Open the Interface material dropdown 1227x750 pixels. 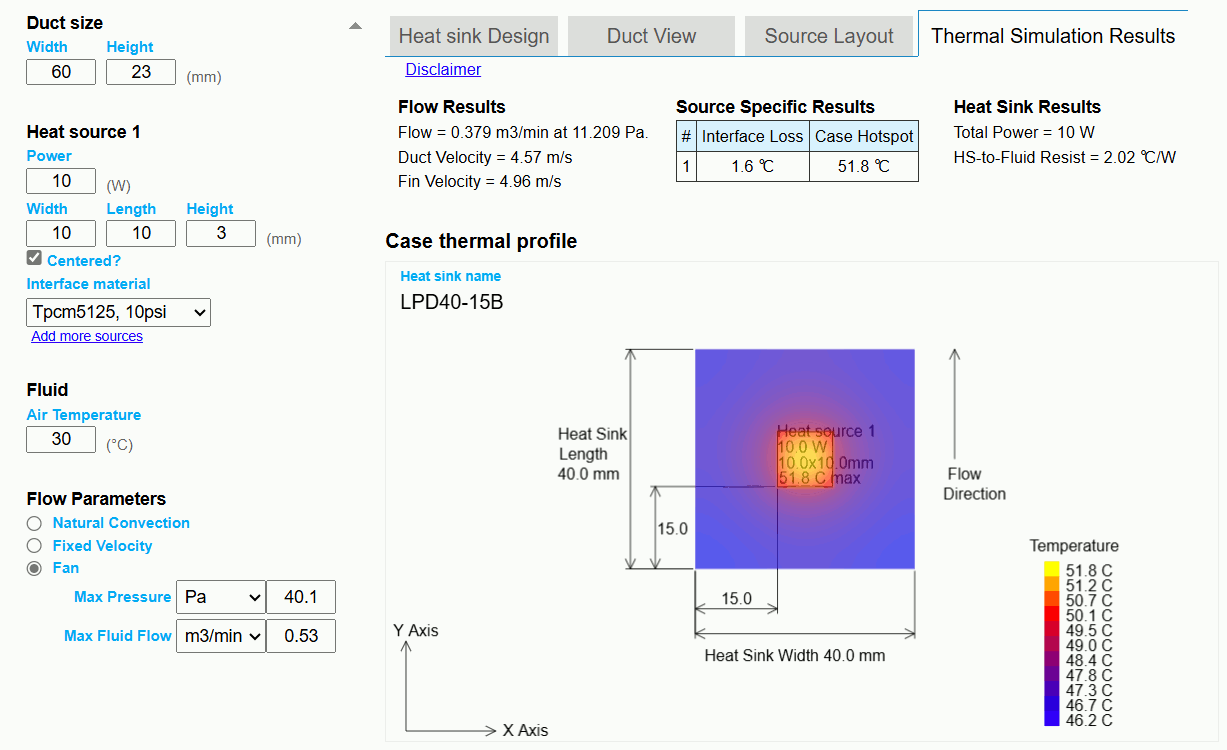(x=117, y=312)
